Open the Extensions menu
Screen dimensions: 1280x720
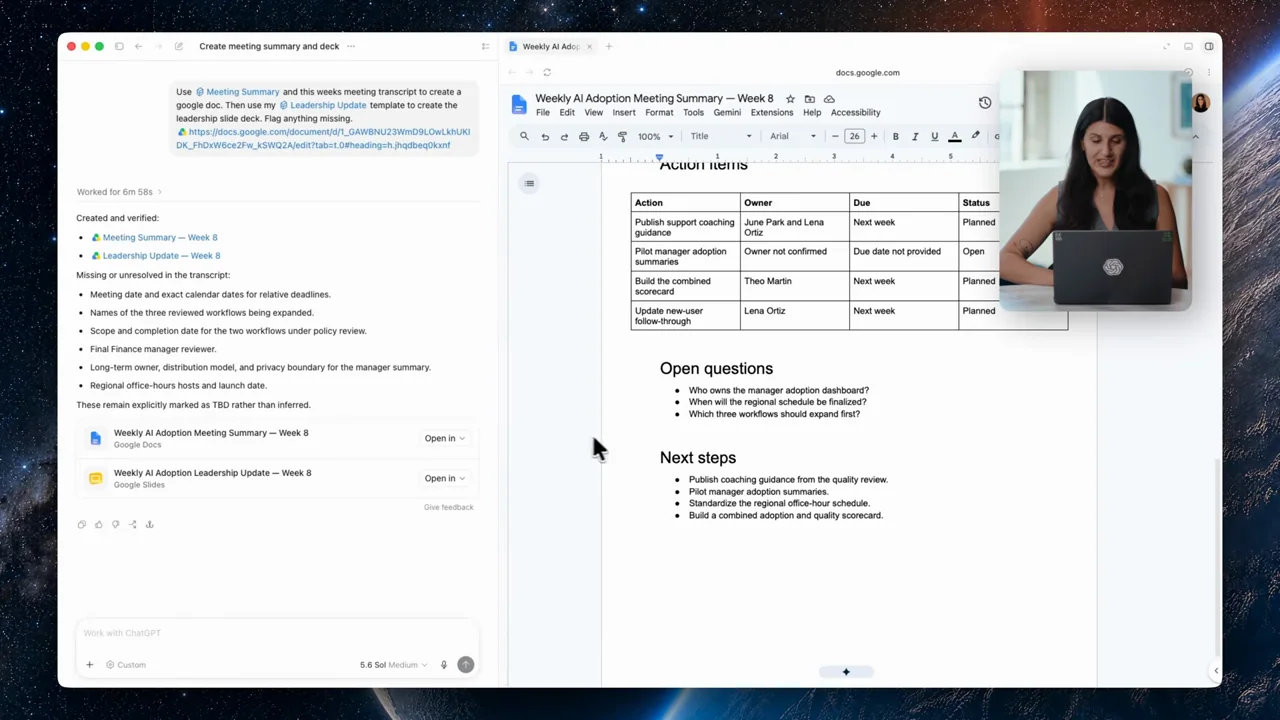772,113
